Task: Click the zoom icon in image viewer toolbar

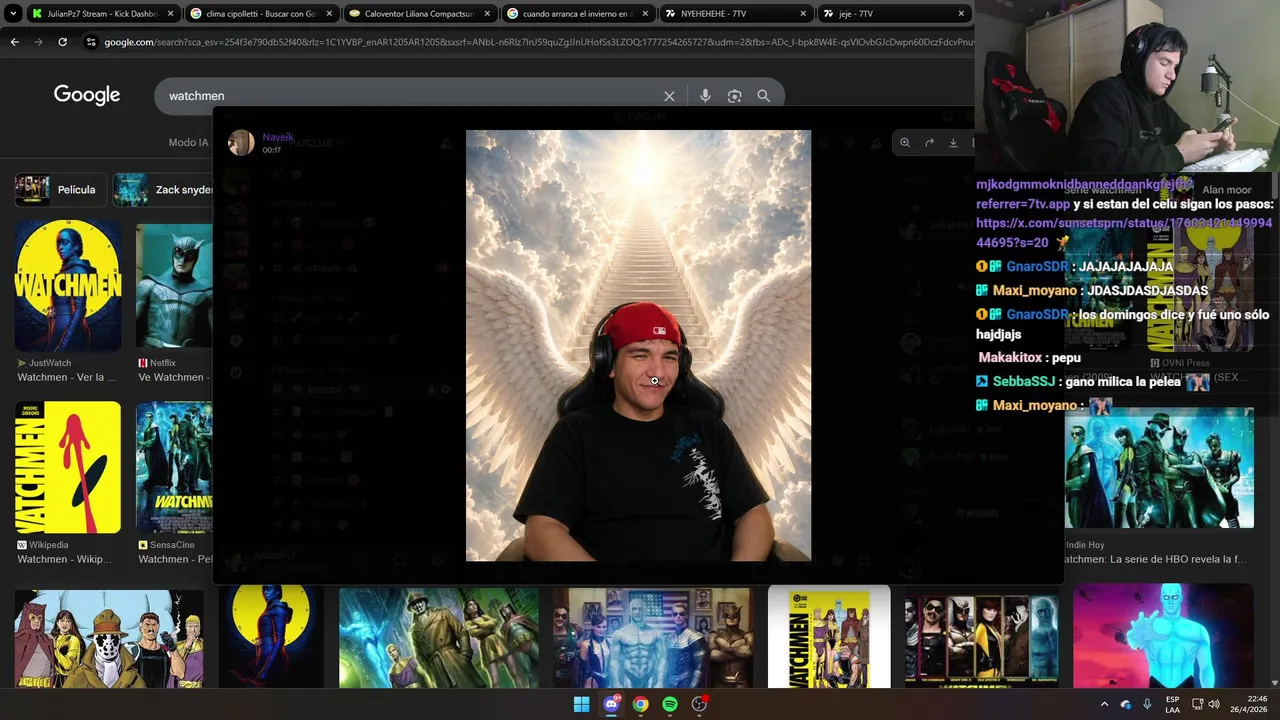Action: (x=904, y=143)
